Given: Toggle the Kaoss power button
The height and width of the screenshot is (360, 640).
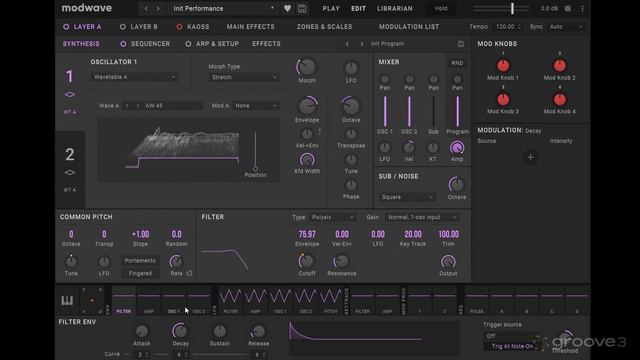Looking at the screenshot, I should pyautogui.click(x=179, y=27).
